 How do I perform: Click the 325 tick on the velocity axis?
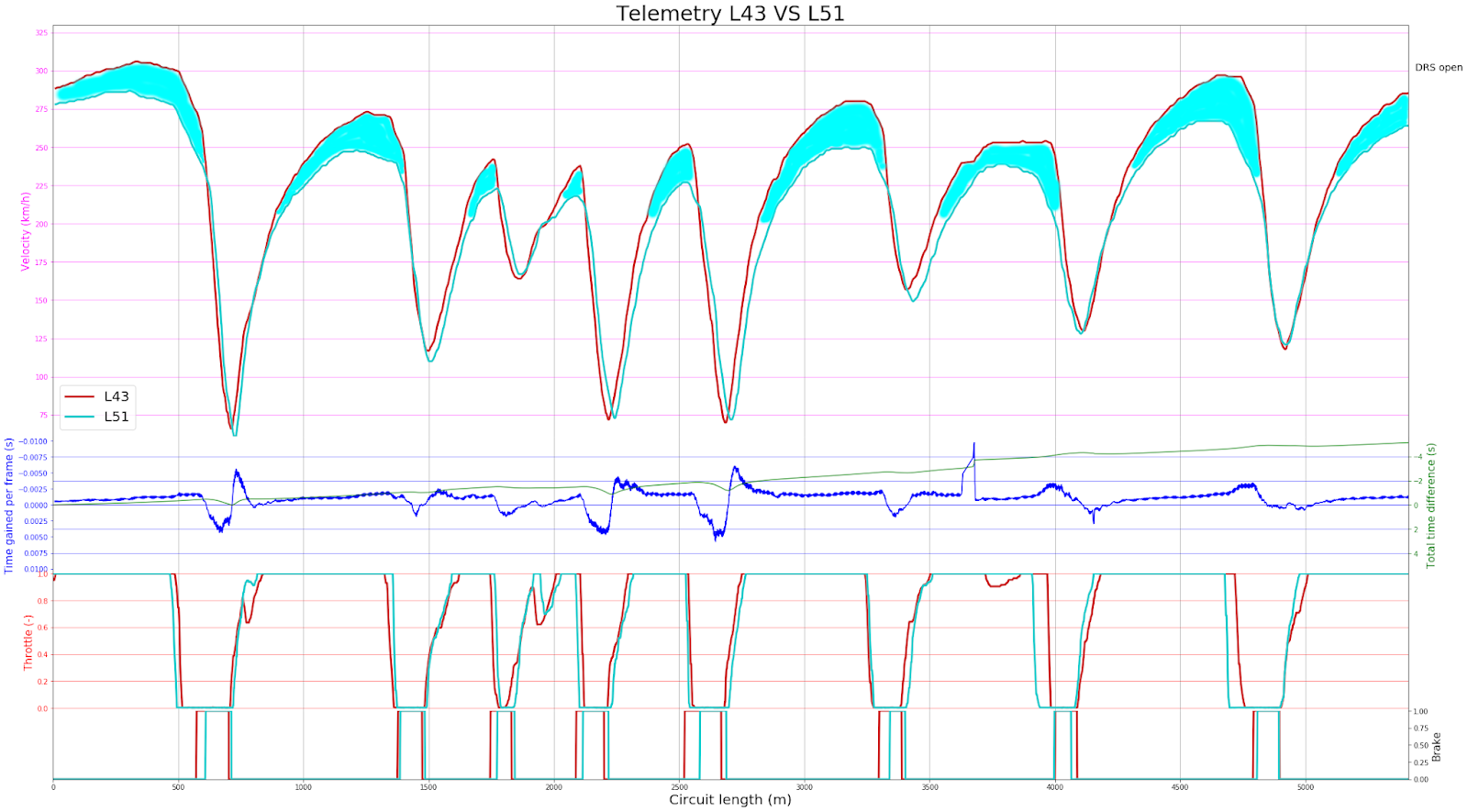pyautogui.click(x=41, y=33)
